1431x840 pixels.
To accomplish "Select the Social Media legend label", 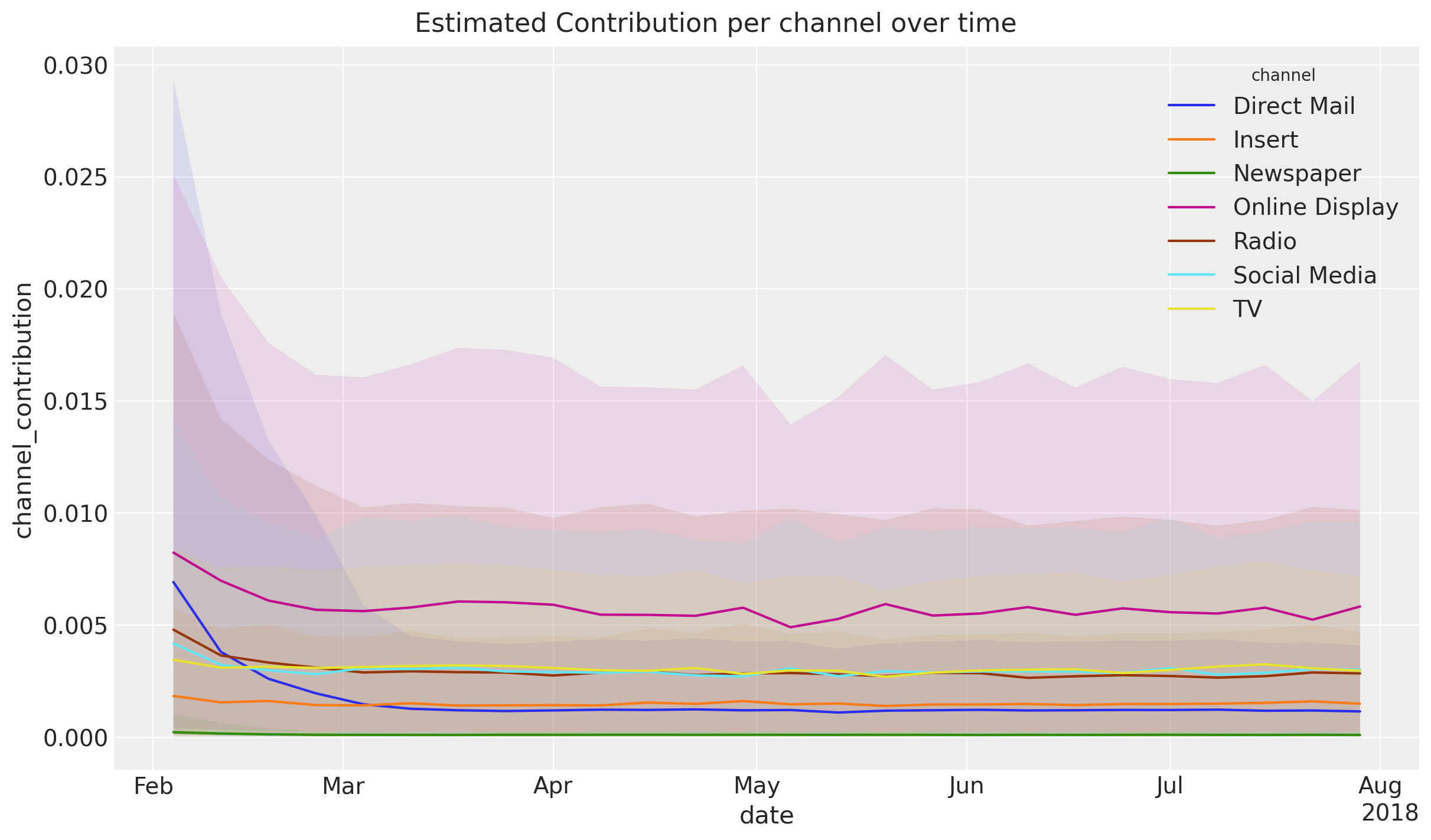I will 1305,275.
